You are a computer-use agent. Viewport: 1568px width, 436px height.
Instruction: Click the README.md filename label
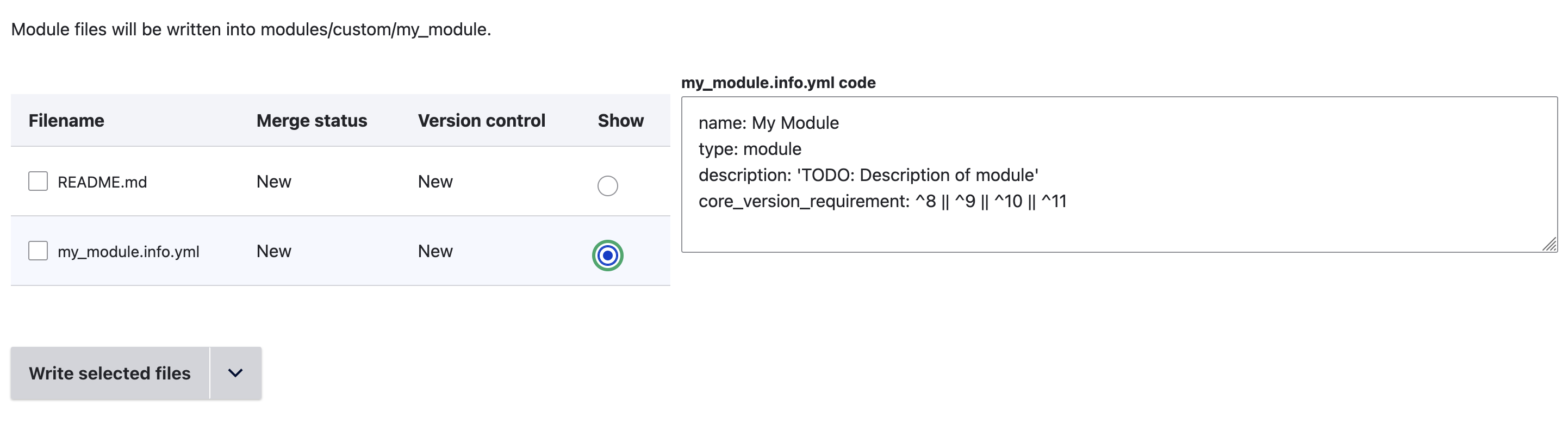[x=102, y=182]
